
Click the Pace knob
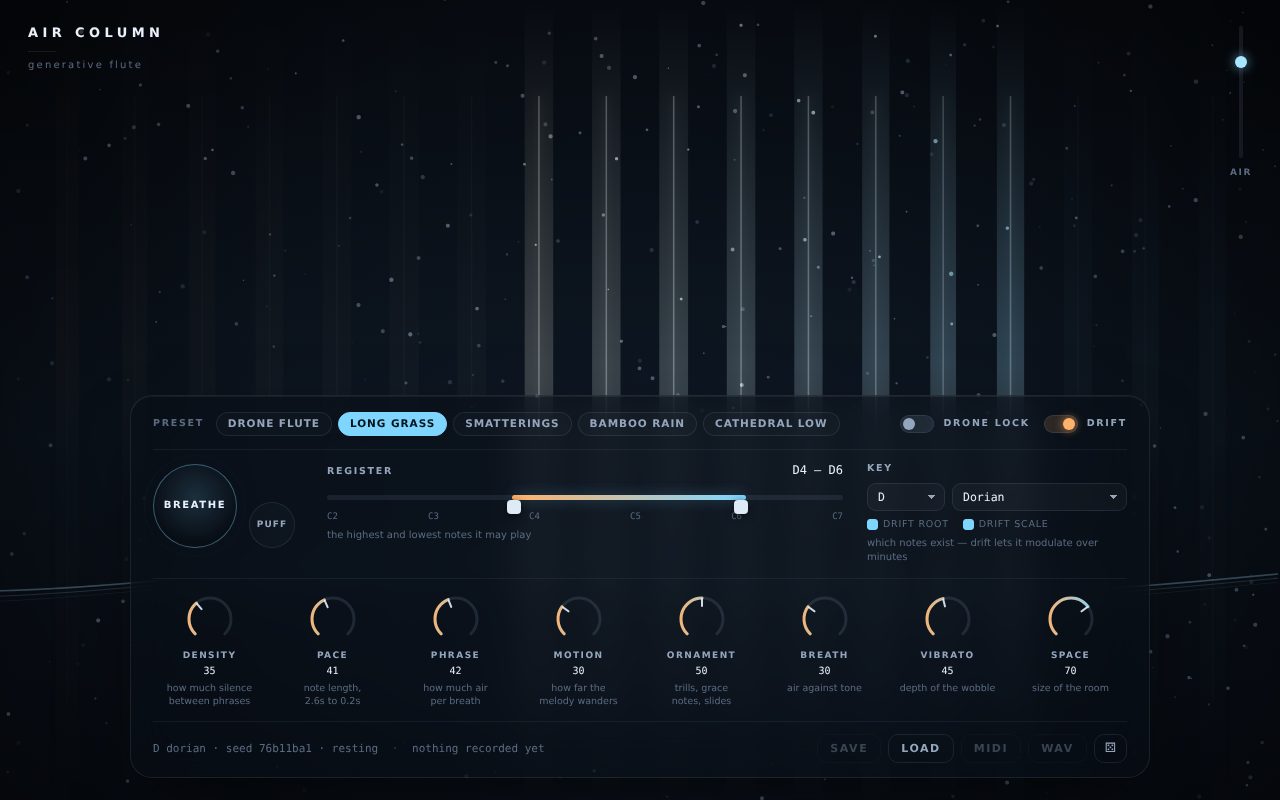[333, 619]
